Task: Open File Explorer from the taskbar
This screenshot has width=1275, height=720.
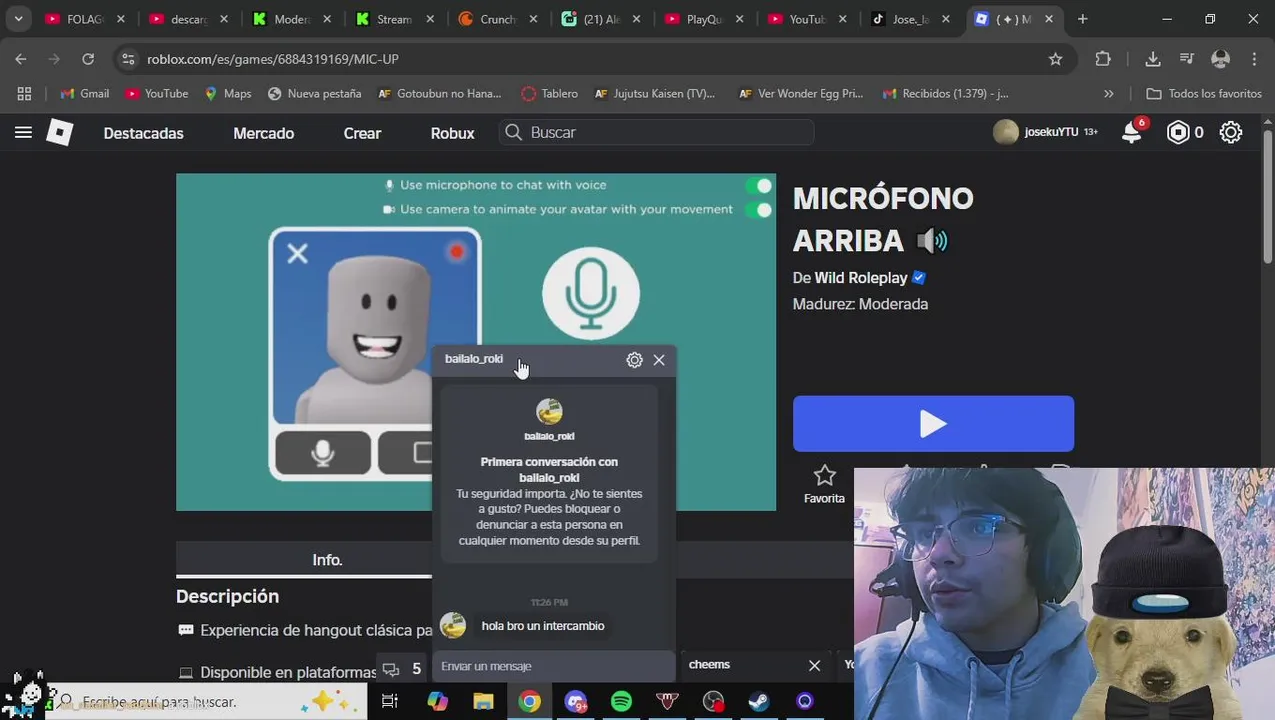Action: pos(483,702)
